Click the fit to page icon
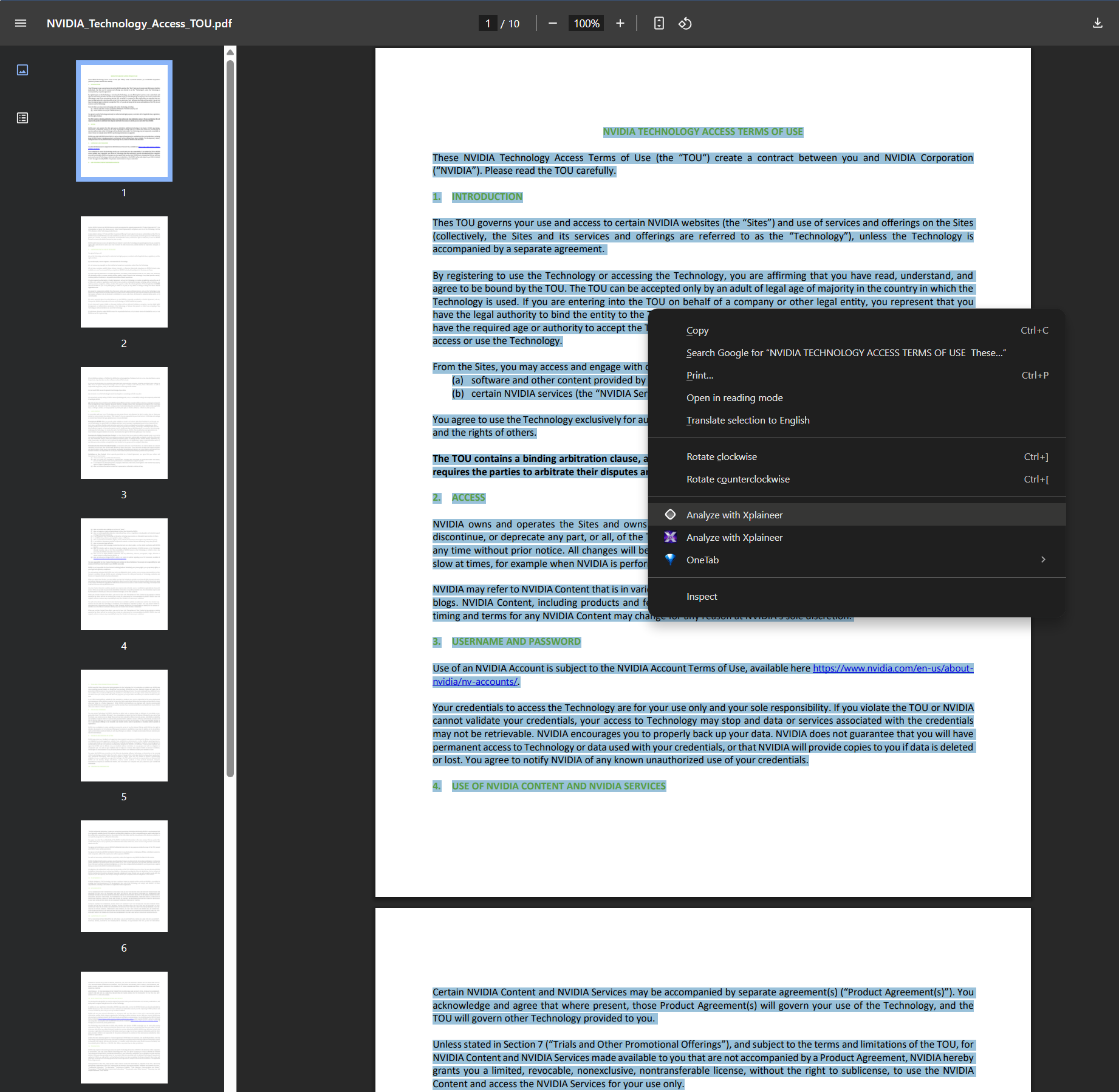This screenshot has height=1092, width=1119. click(x=659, y=23)
